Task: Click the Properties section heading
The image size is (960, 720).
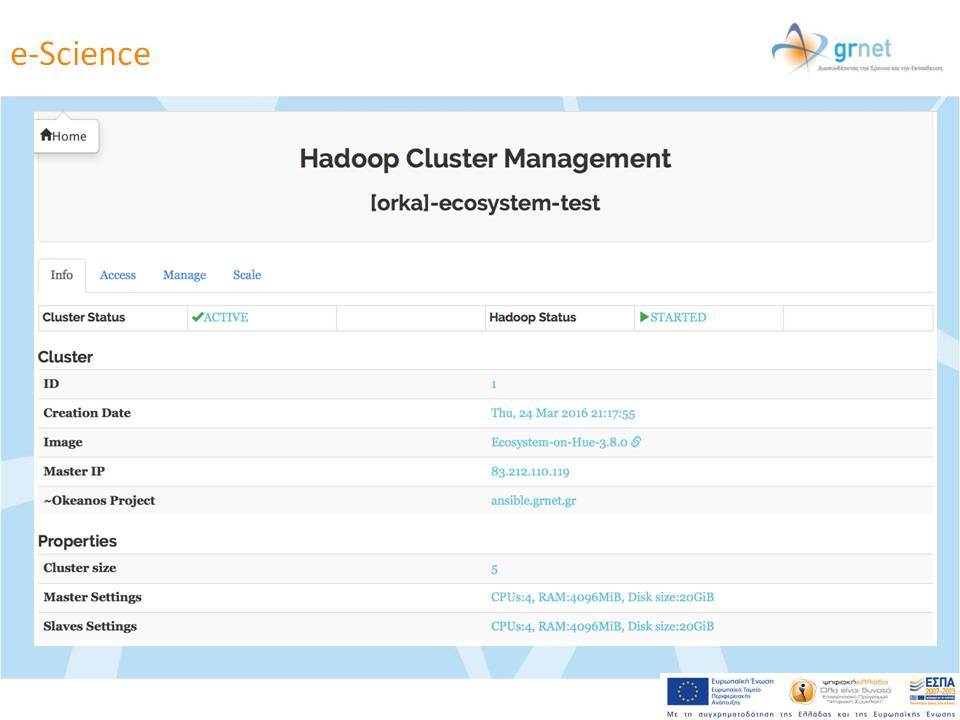Action: tap(77, 541)
